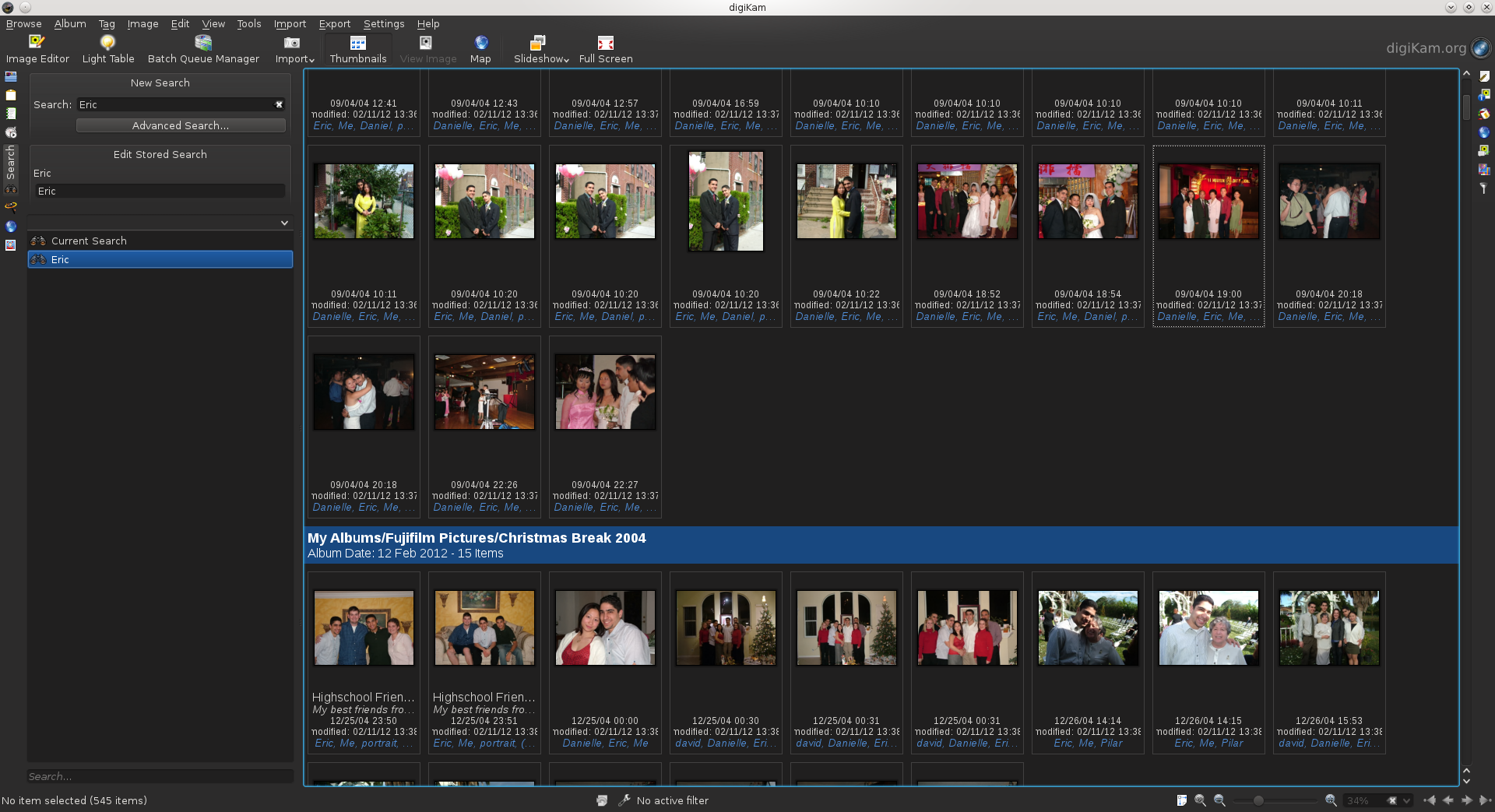This screenshot has height=812, width=1495.
Task: Select thumbnail dated 09/04/04 18:52
Action: click(967, 236)
